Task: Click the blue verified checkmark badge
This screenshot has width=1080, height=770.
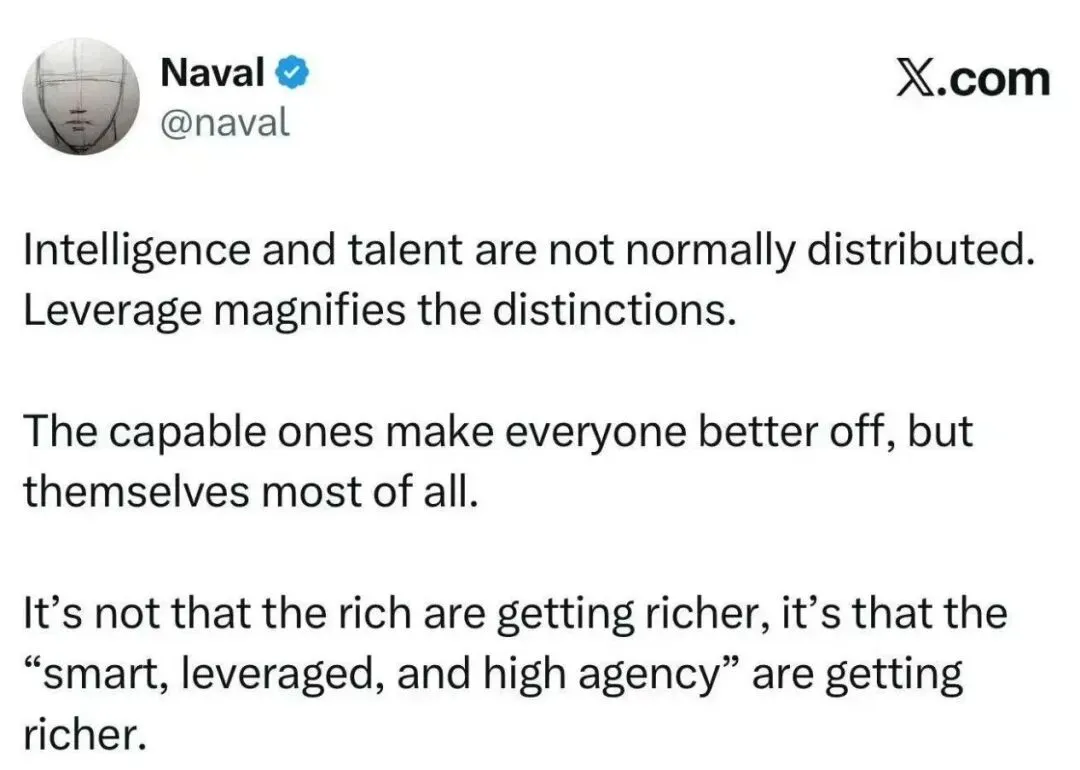Action: [x=293, y=72]
